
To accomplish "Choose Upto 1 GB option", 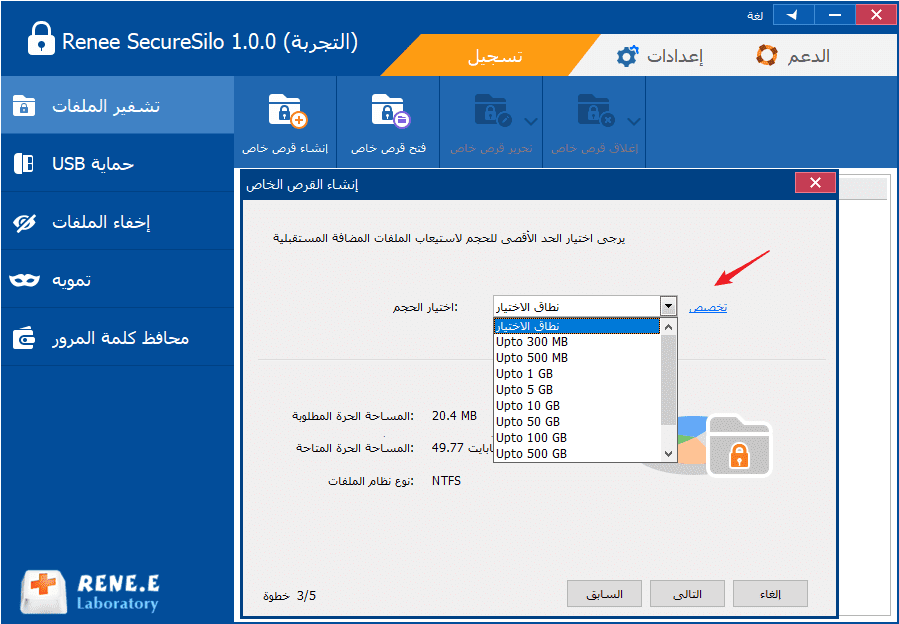I will coord(577,374).
